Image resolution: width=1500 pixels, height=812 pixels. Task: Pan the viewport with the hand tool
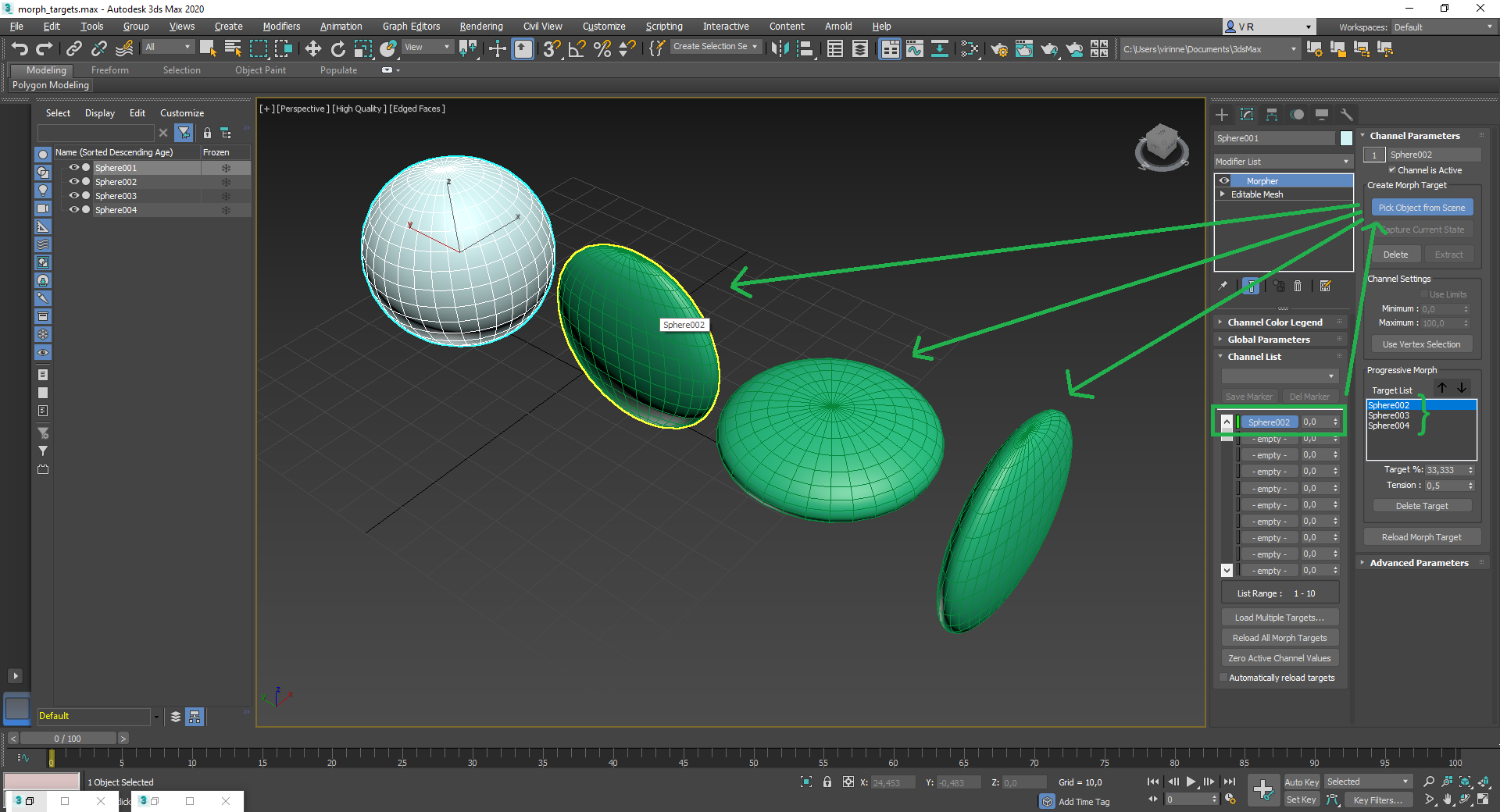1448,800
